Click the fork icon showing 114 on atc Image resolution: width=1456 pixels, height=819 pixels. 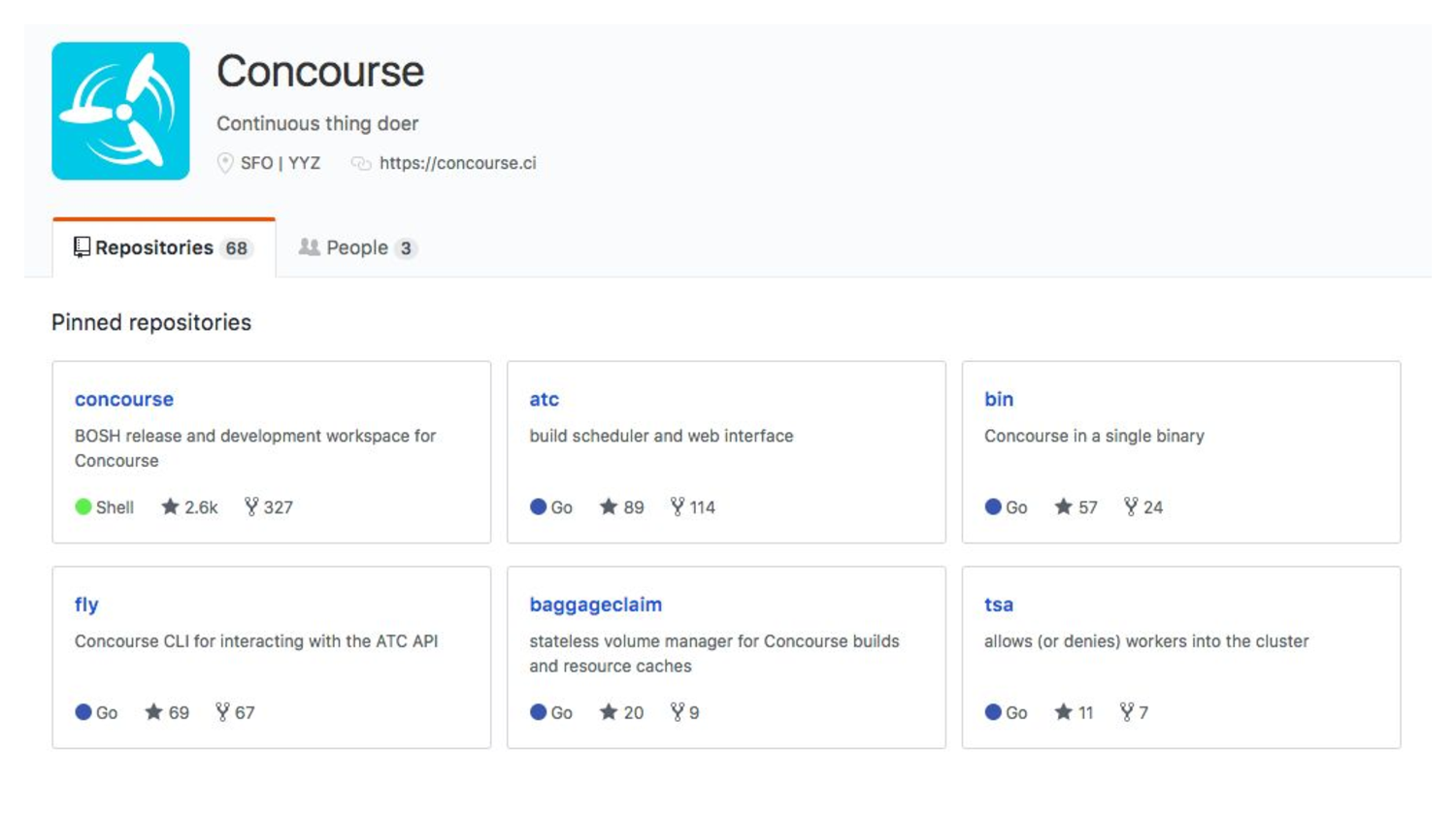click(x=678, y=507)
